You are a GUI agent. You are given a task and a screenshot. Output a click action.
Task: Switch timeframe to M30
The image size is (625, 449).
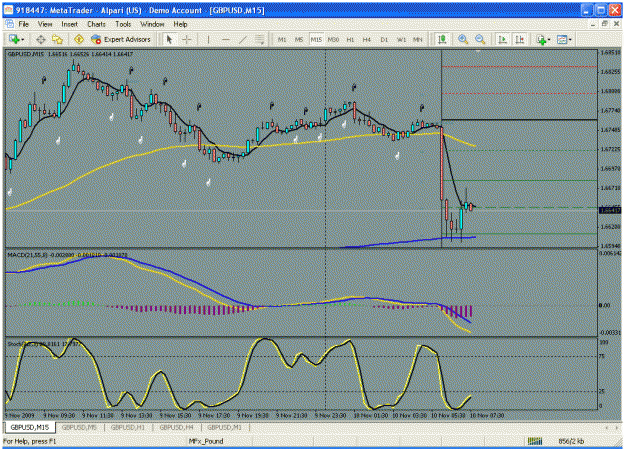coord(333,39)
